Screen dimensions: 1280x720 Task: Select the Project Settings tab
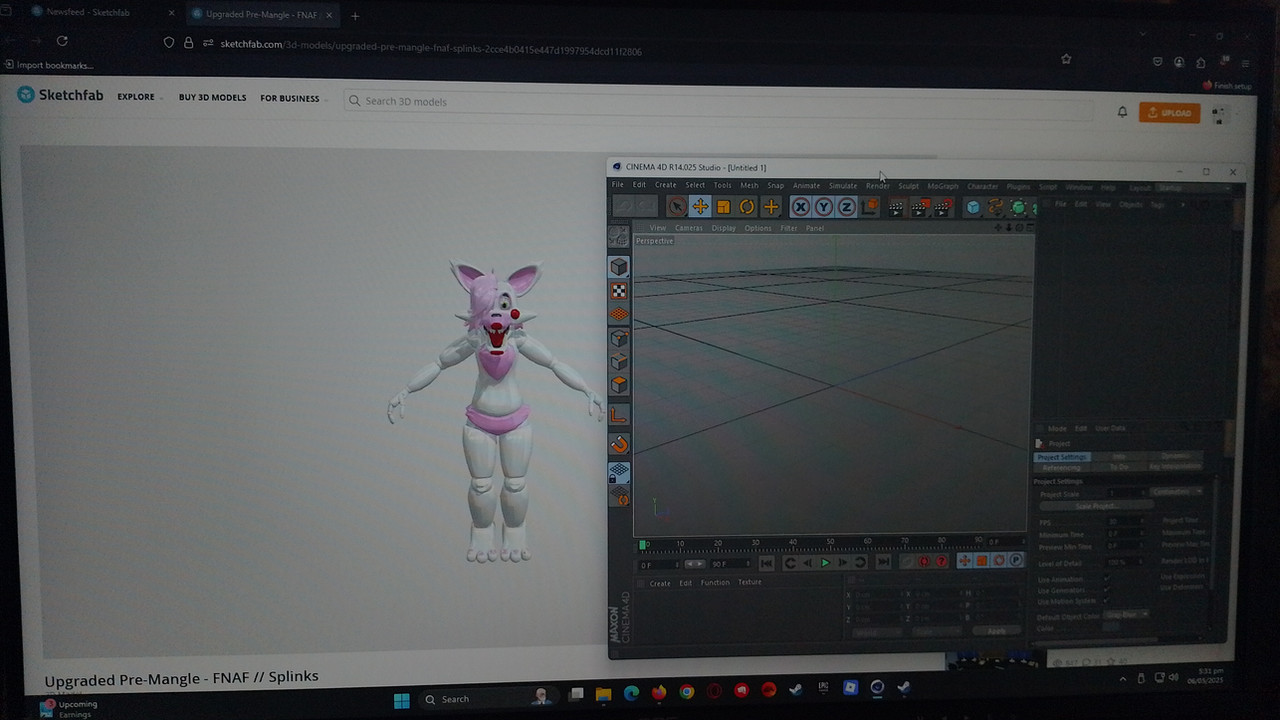(1061, 457)
